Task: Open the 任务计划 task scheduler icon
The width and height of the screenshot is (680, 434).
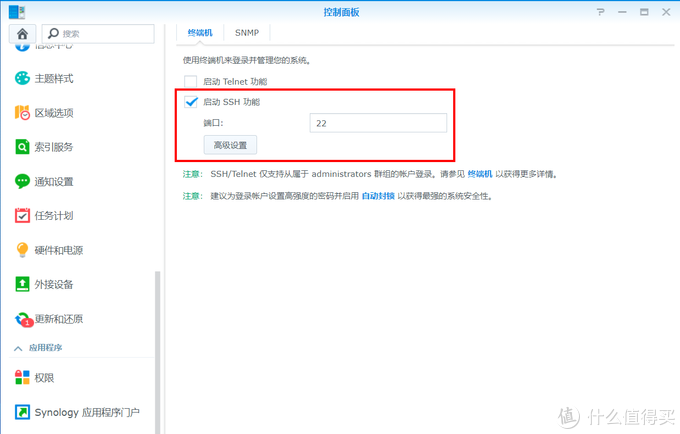Action: [x=22, y=215]
